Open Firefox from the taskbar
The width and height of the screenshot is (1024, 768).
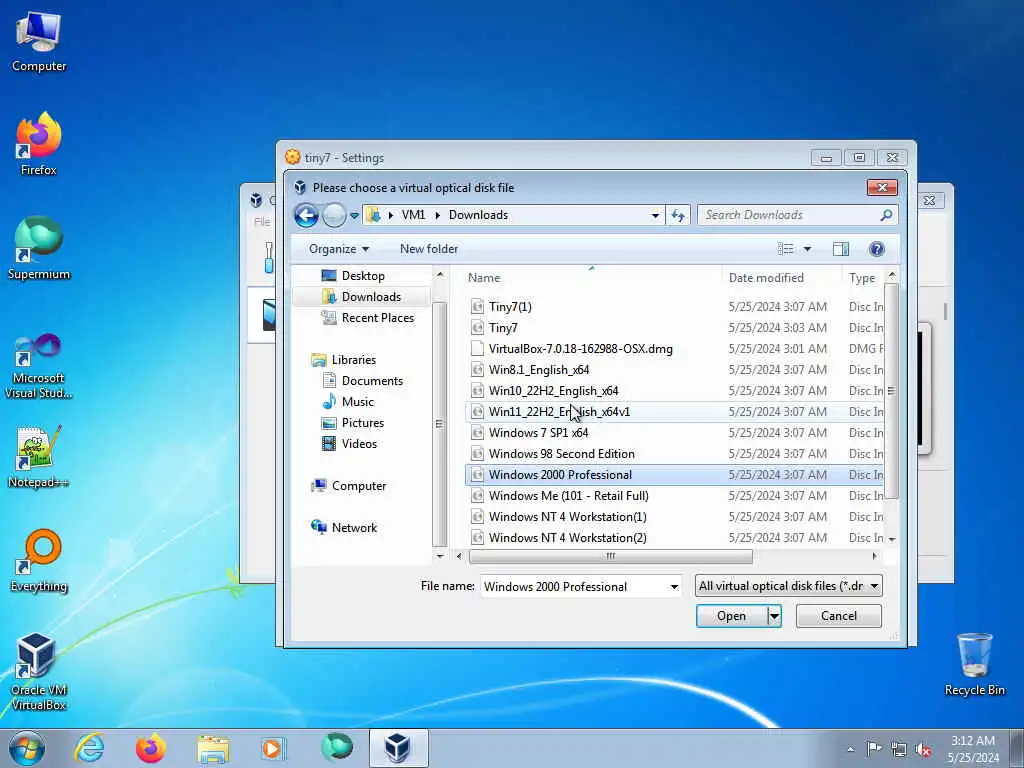(150, 748)
